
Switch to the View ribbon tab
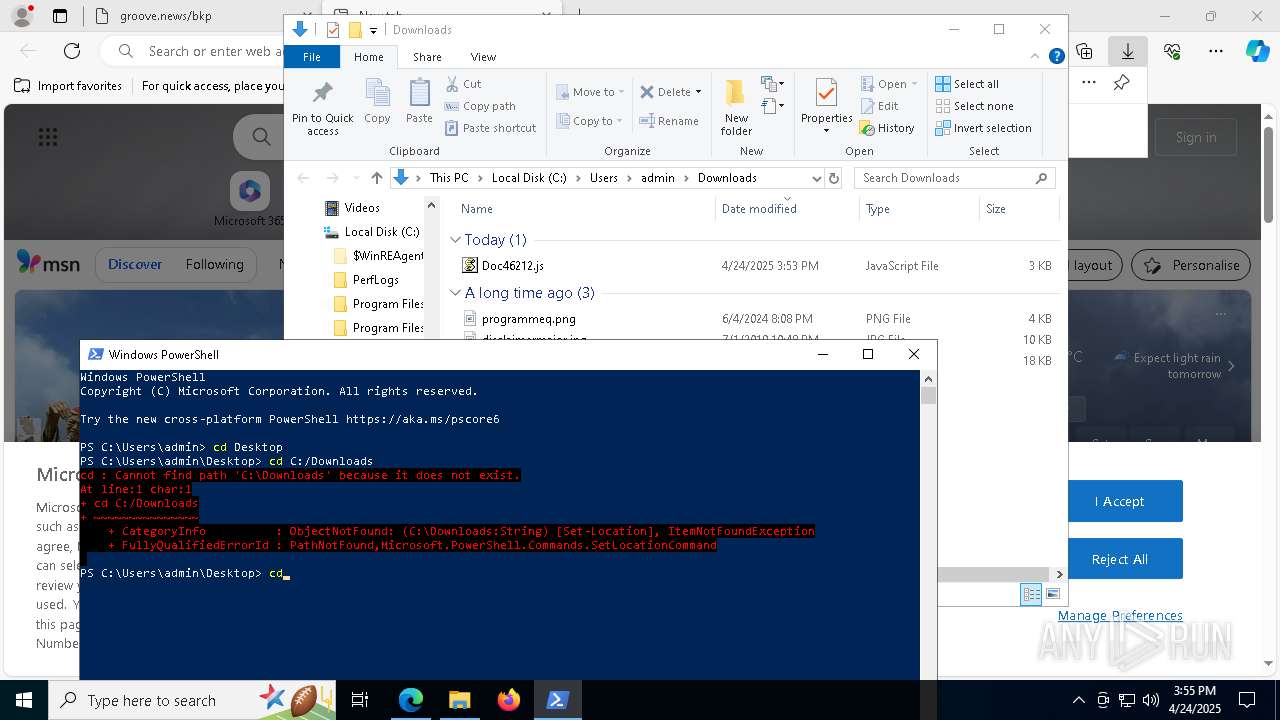click(x=483, y=57)
